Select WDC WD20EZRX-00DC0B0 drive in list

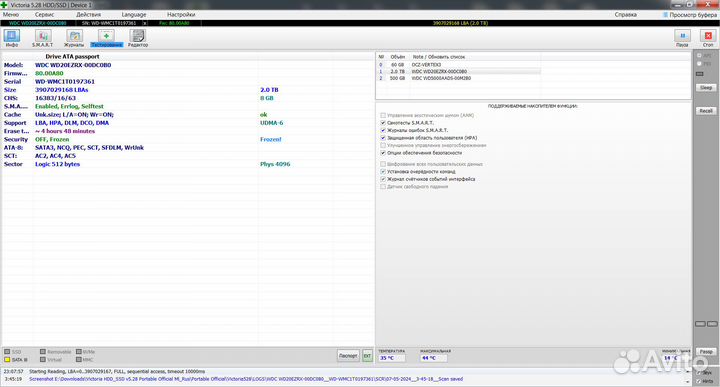tap(459, 72)
